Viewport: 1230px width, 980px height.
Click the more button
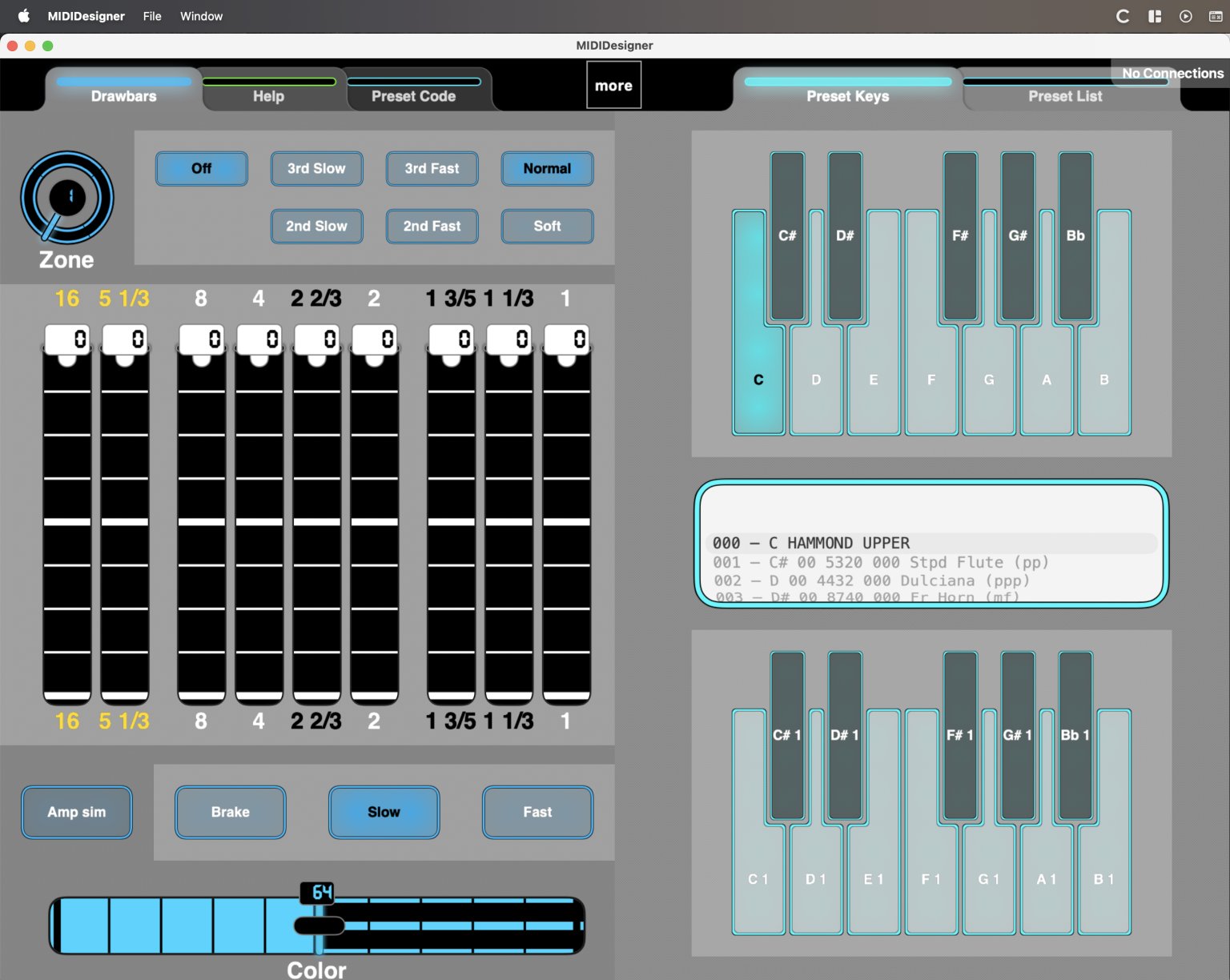click(614, 86)
